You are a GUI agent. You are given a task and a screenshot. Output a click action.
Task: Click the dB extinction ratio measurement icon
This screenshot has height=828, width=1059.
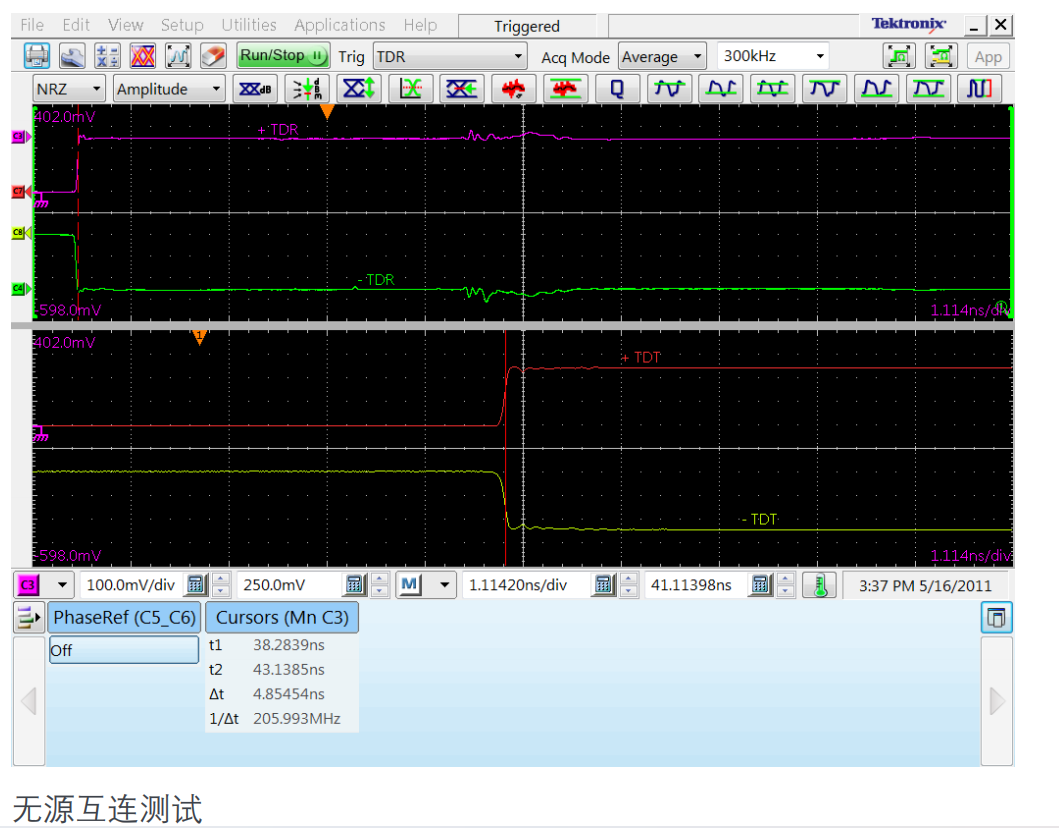pyautogui.click(x=255, y=89)
